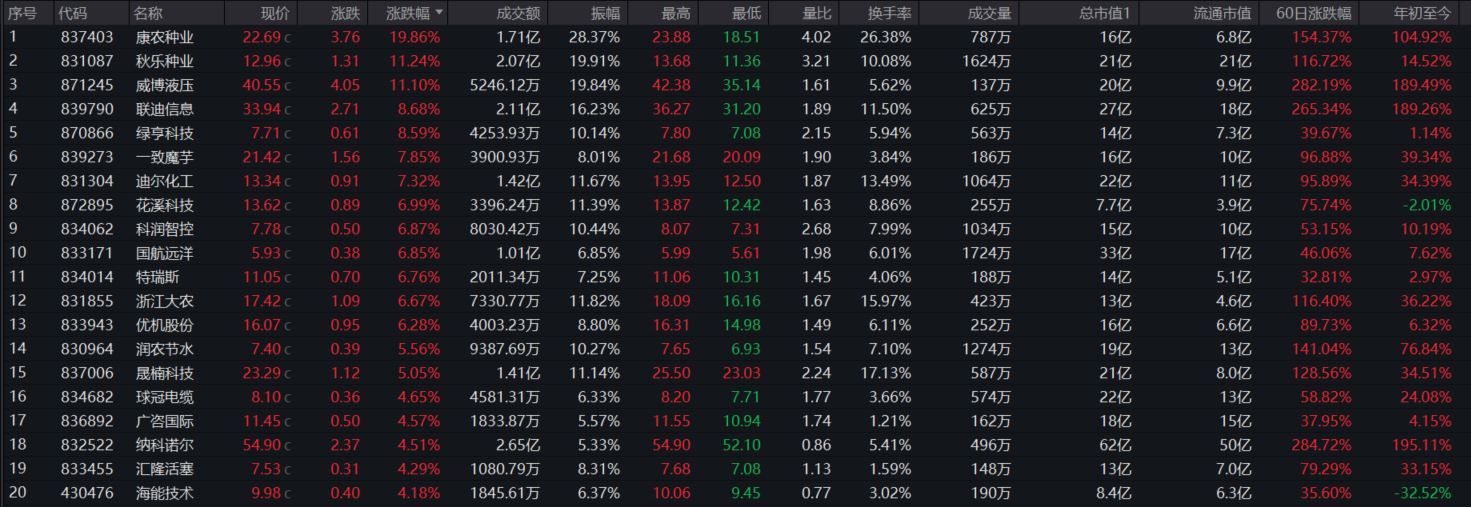Click the 195.11% year-to-date value
The height and width of the screenshot is (507, 1471).
click(x=1421, y=445)
